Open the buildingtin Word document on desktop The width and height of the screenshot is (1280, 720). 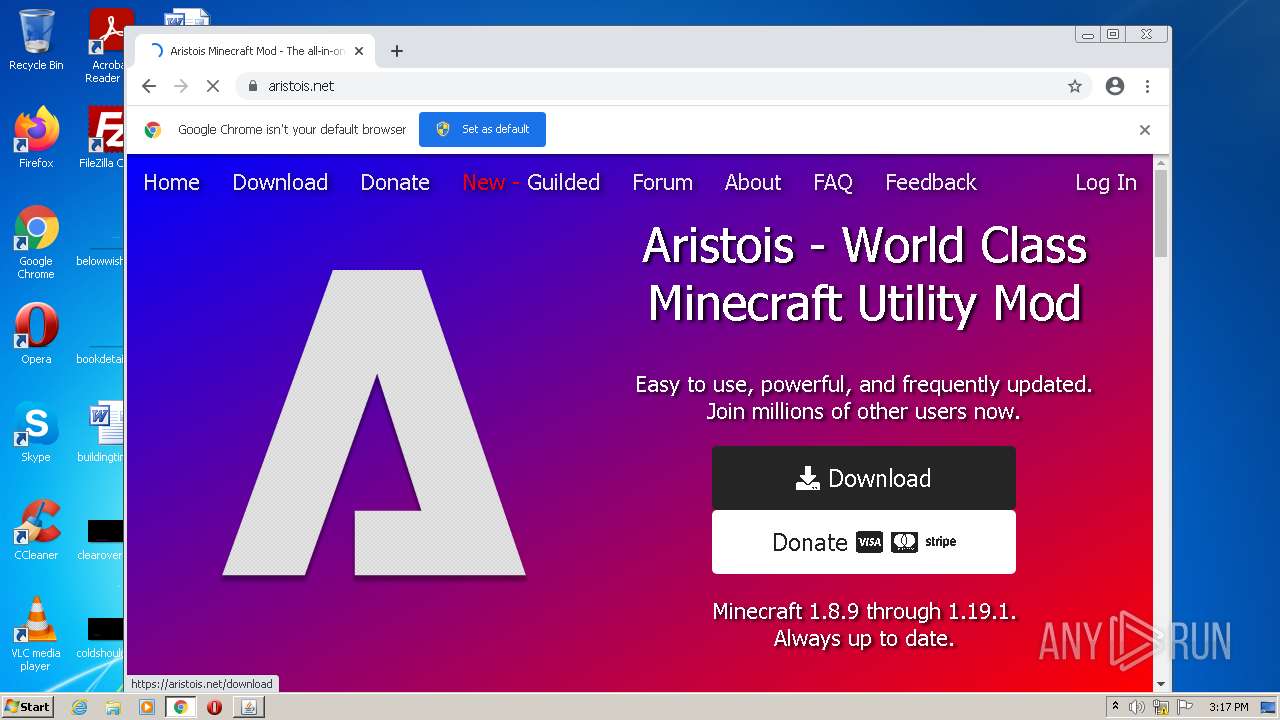(101, 432)
